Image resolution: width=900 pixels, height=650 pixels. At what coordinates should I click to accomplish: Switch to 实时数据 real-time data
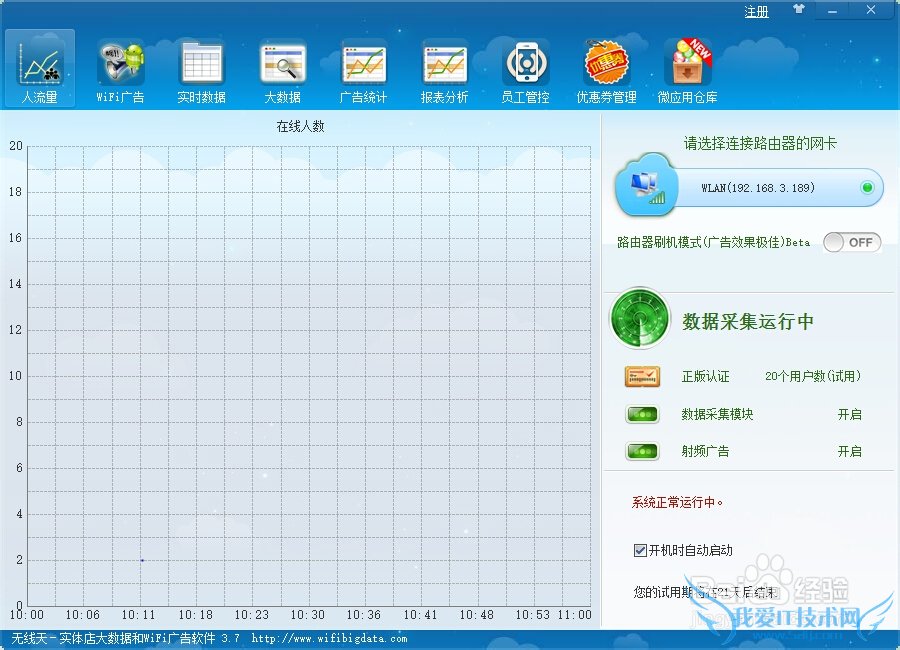(201, 70)
